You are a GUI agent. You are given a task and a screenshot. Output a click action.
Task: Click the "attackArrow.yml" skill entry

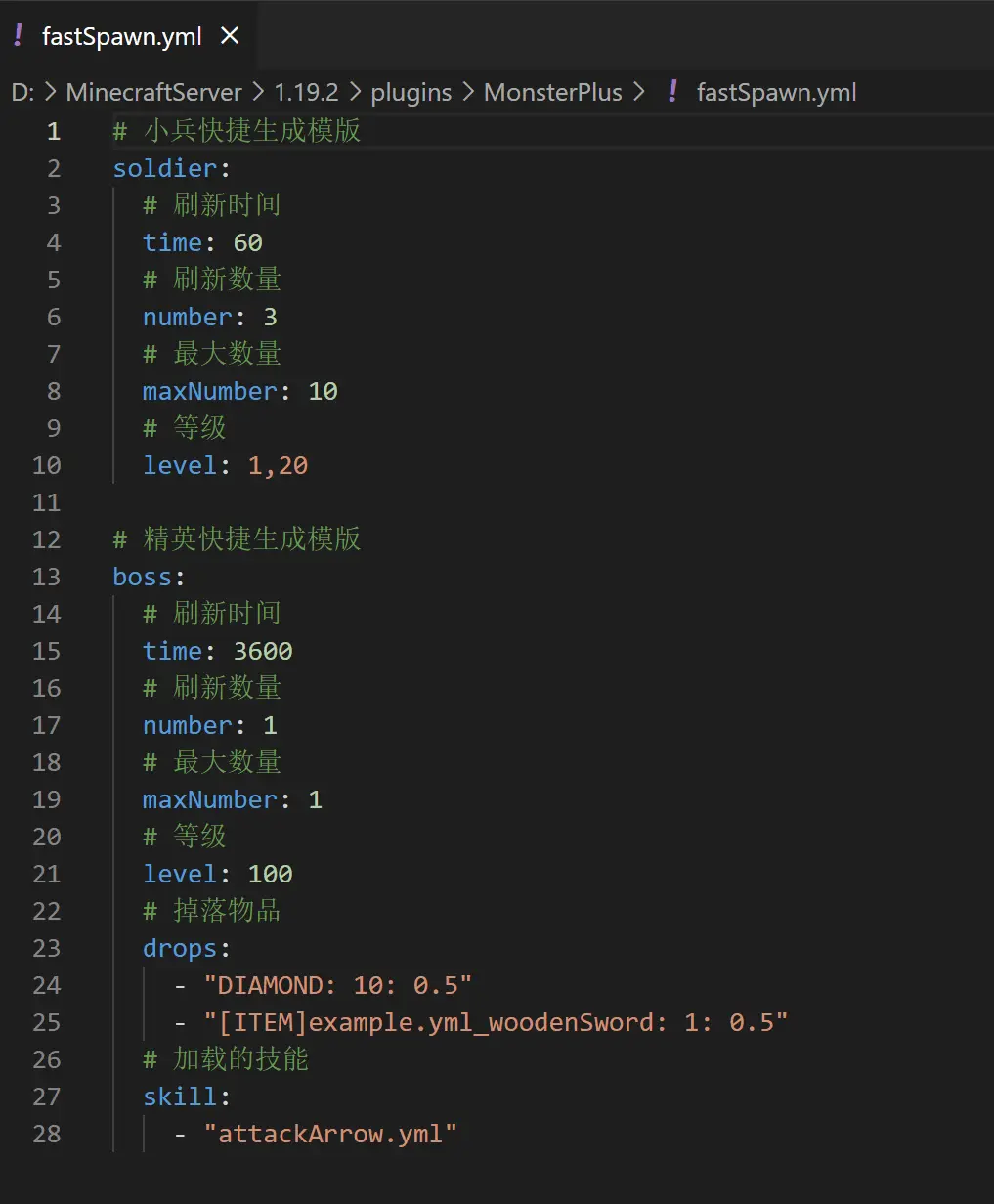click(330, 1134)
